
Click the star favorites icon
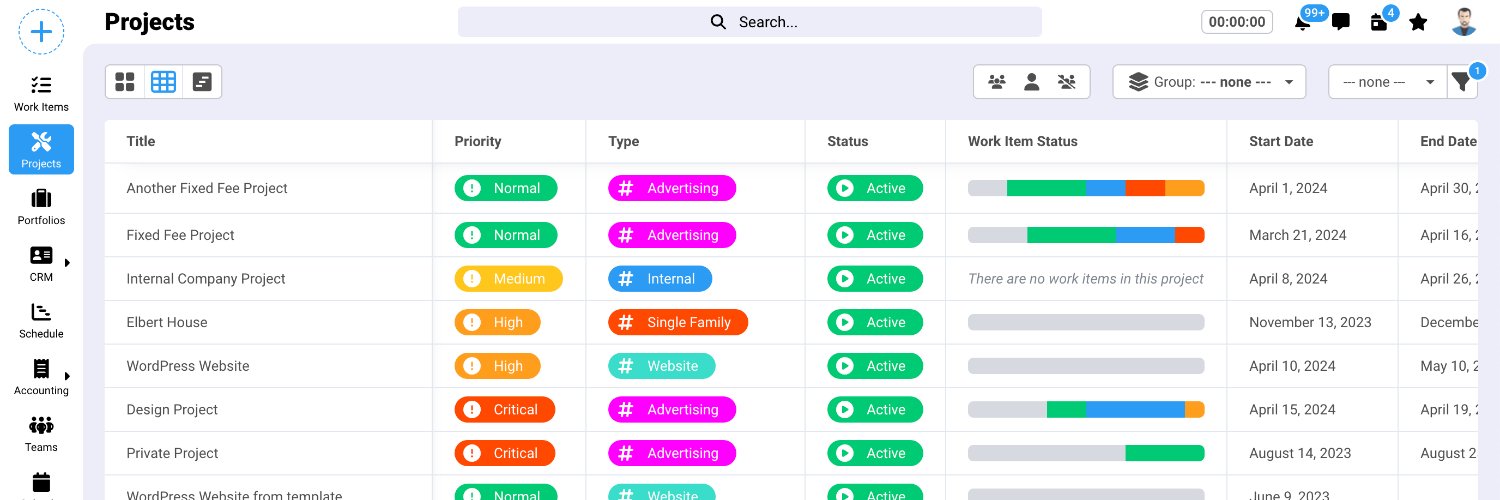1418,22
